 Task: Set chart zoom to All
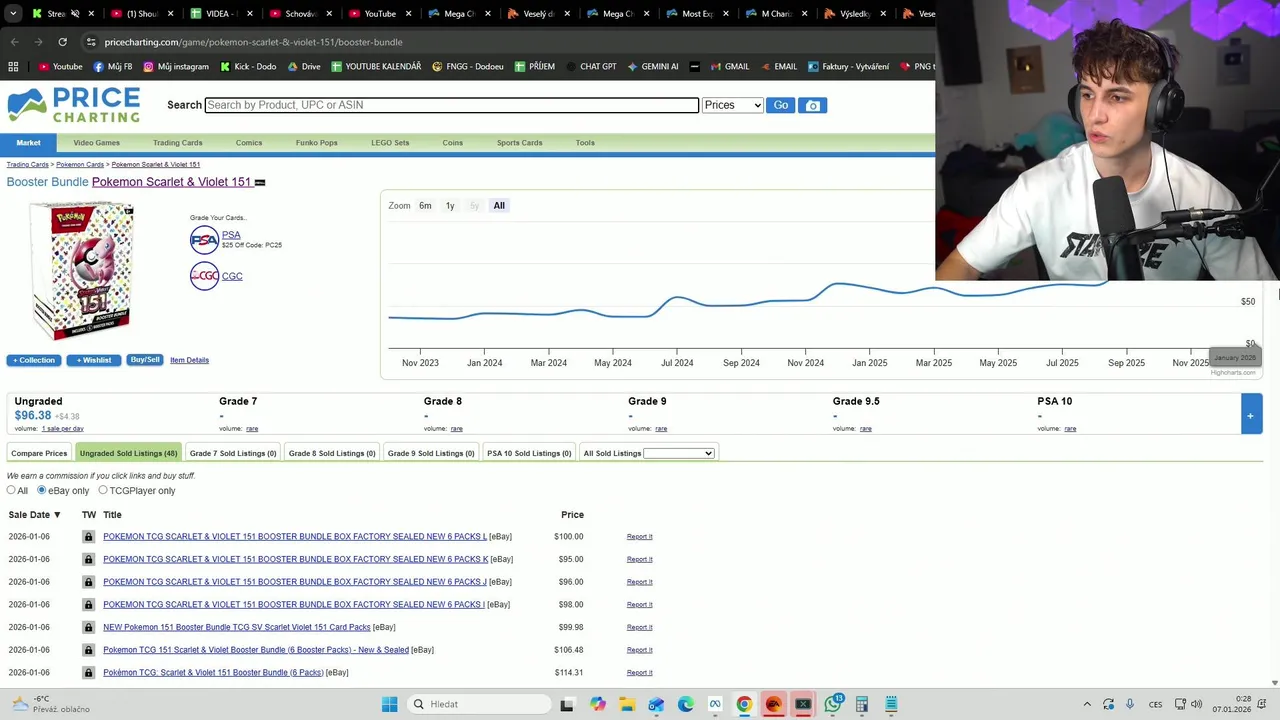coord(499,206)
